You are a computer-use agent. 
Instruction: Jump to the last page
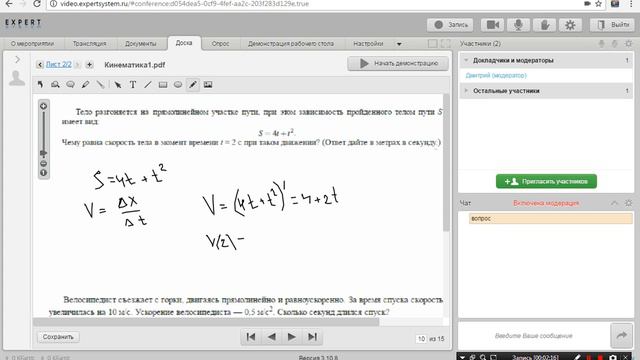(312, 337)
